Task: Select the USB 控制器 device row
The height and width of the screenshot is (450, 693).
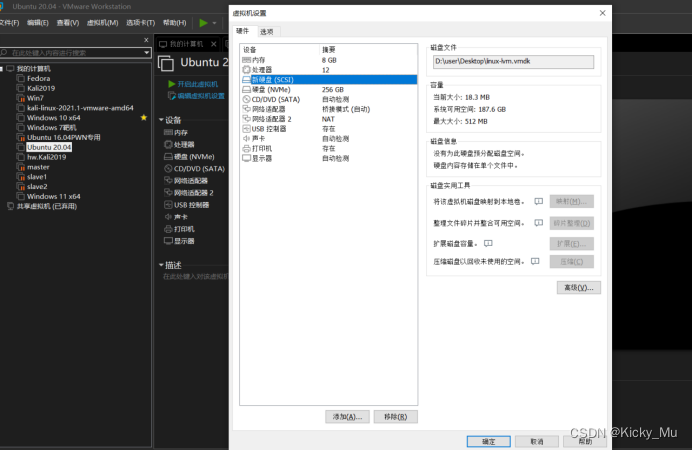Action: [328, 129]
